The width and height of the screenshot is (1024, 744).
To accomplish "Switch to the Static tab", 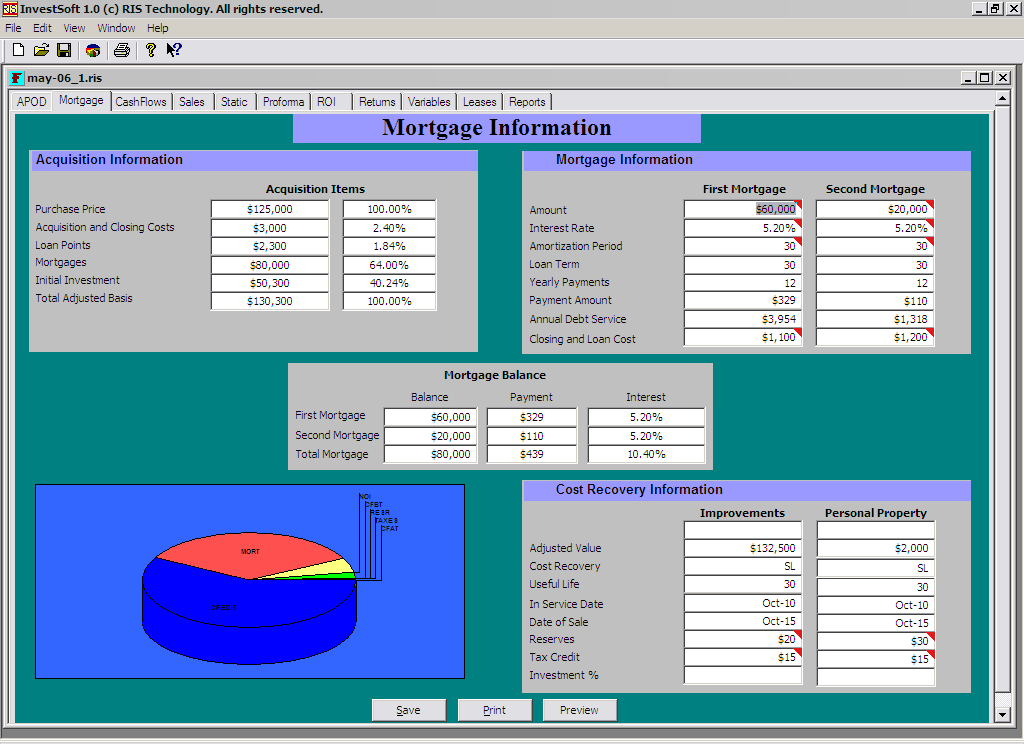I will tap(234, 102).
